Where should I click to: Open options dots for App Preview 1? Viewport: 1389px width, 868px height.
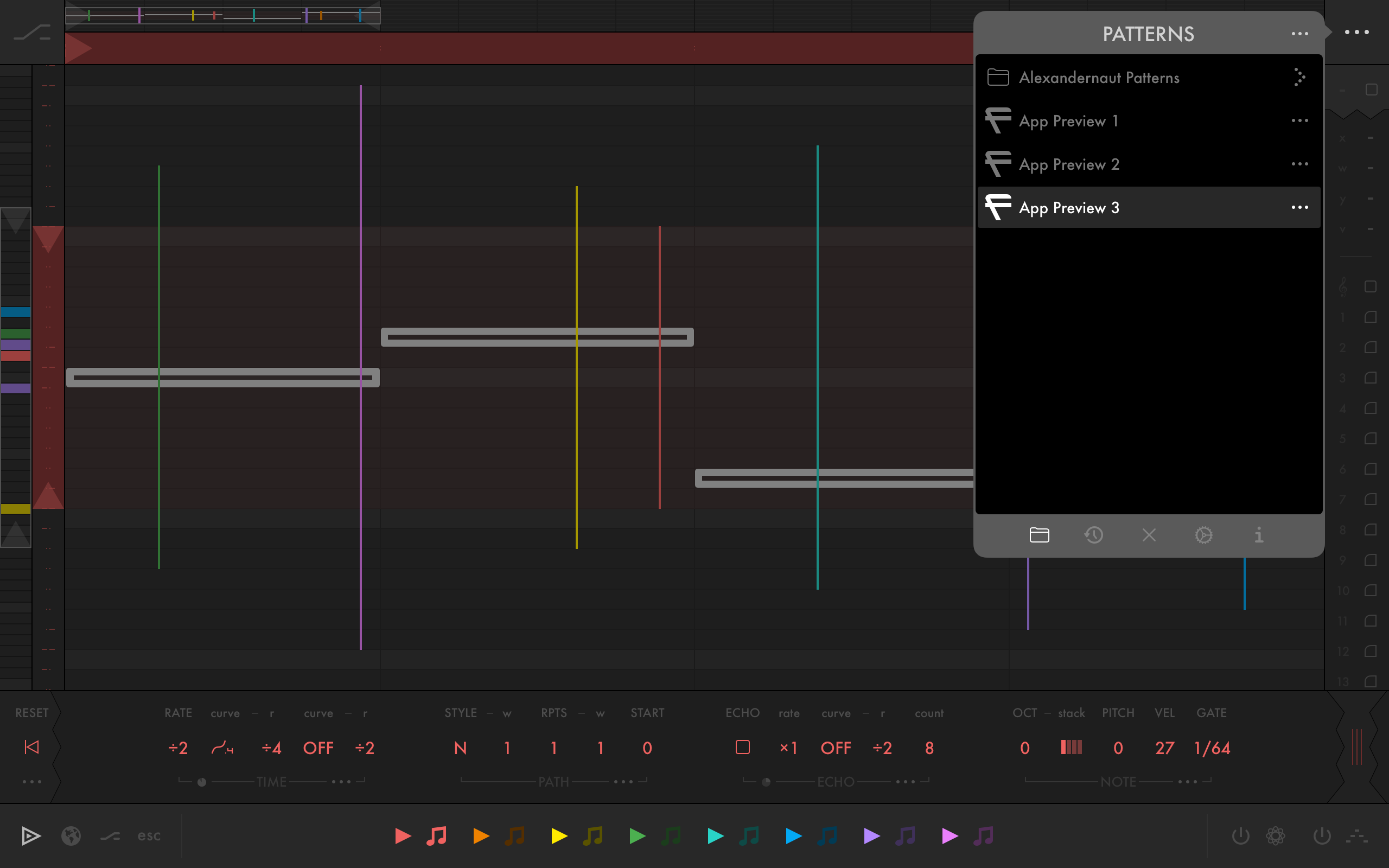1299,120
